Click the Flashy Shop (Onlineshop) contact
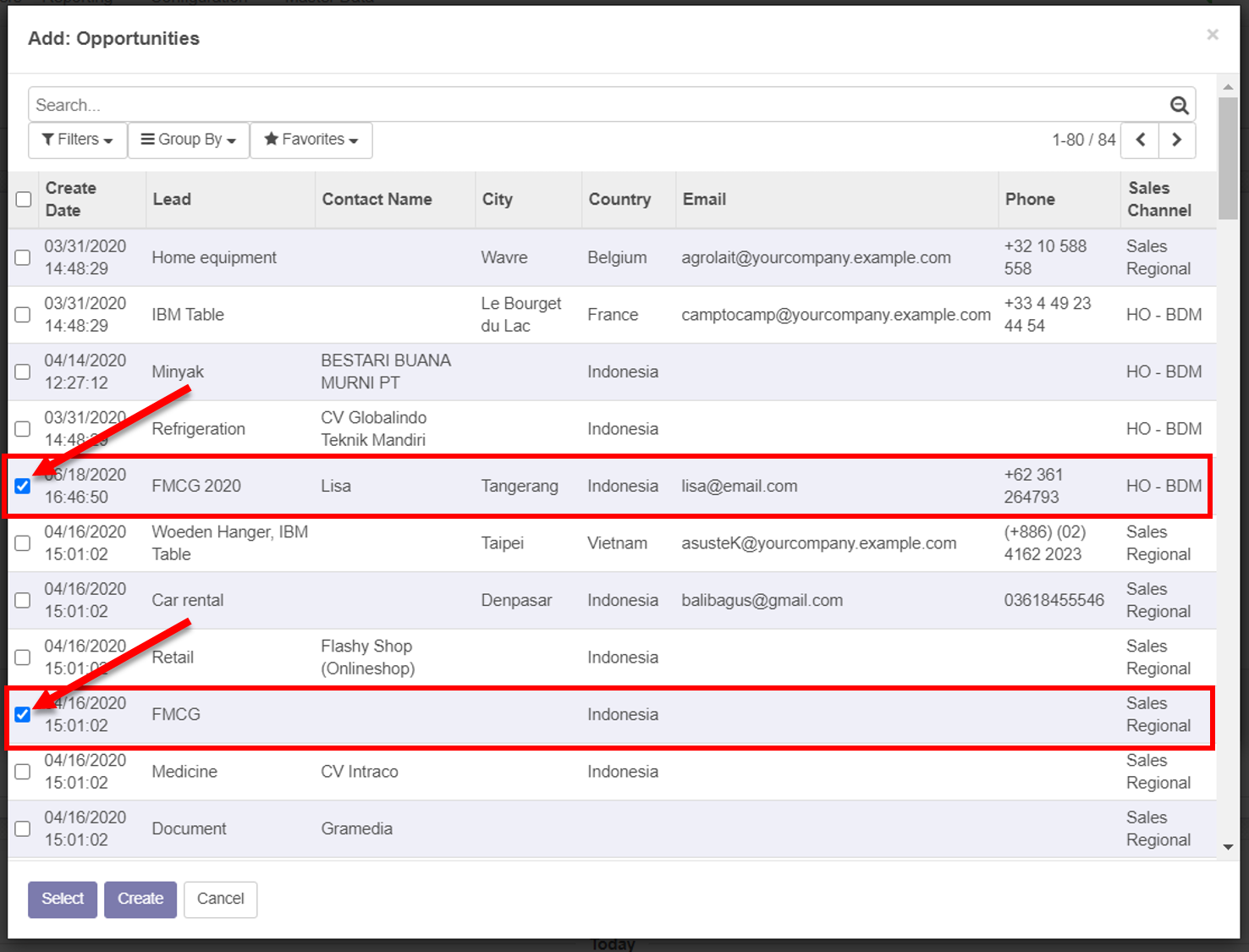The image size is (1249, 952). 367,658
